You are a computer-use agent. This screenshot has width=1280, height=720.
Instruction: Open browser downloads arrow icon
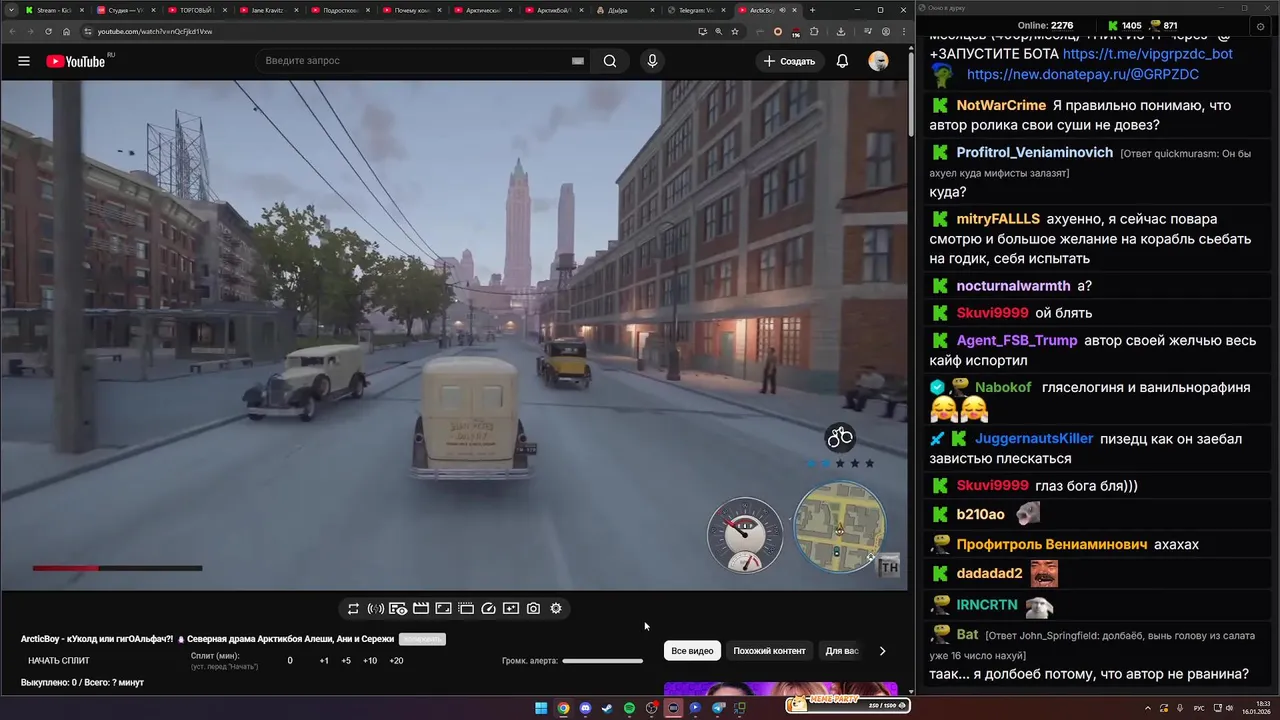841,31
